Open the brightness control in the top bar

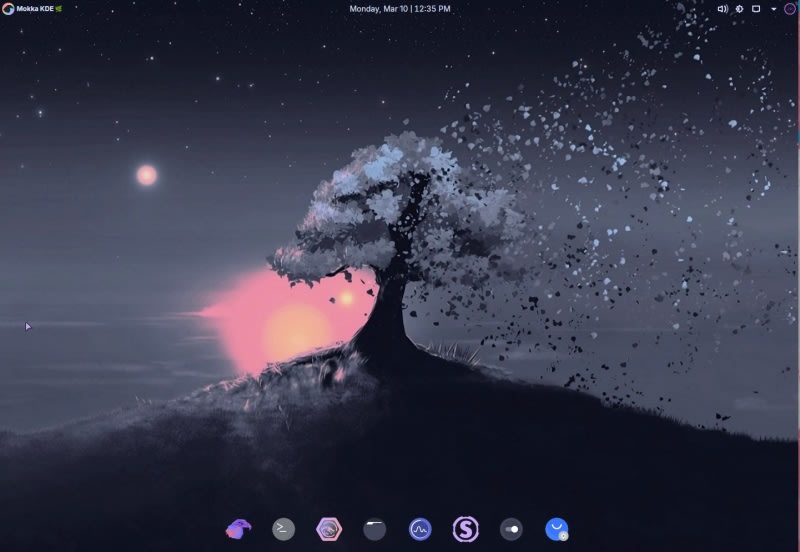[x=740, y=8]
